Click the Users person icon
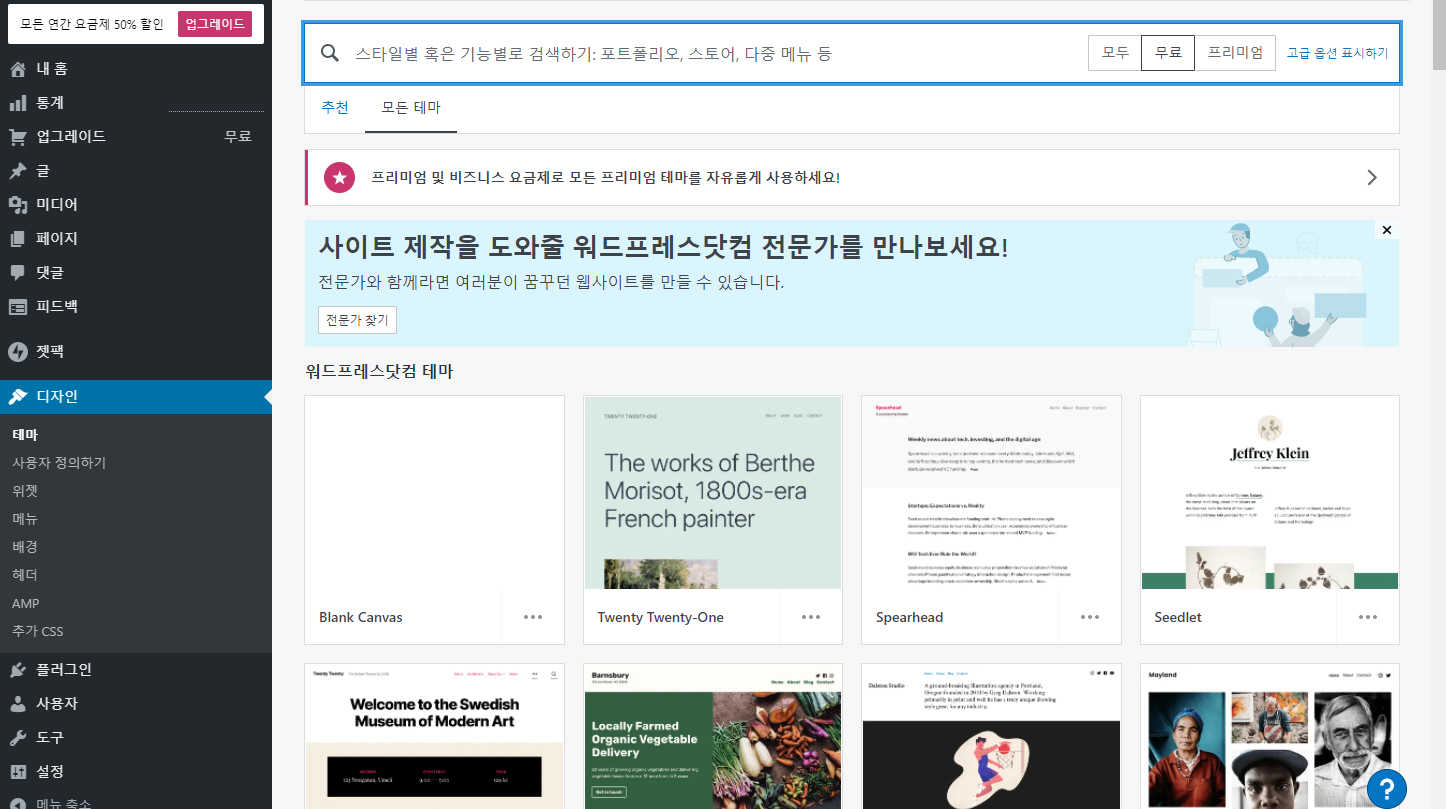The height and width of the screenshot is (809, 1446). [18, 704]
